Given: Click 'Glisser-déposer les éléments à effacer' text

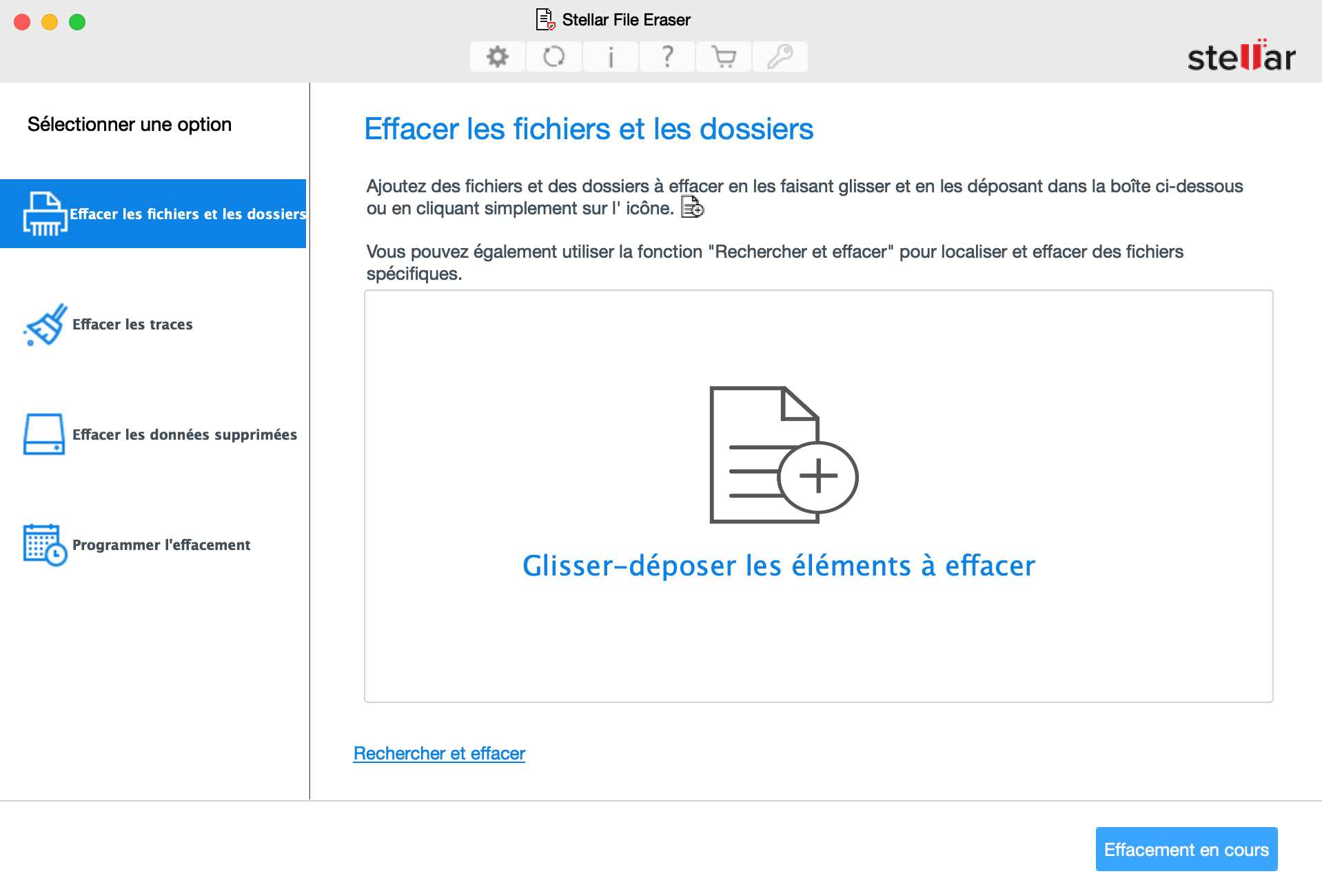Looking at the screenshot, I should coord(779,566).
